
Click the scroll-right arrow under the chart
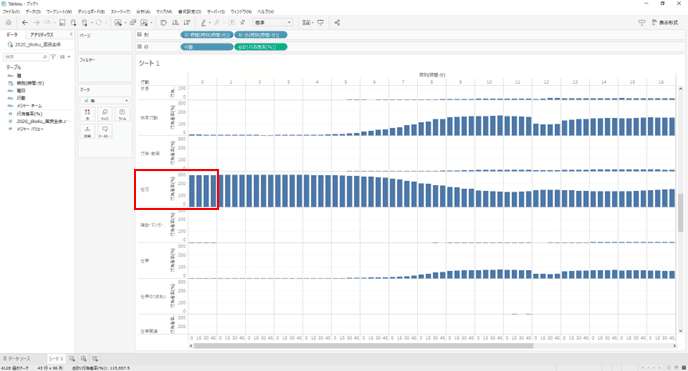(674, 346)
